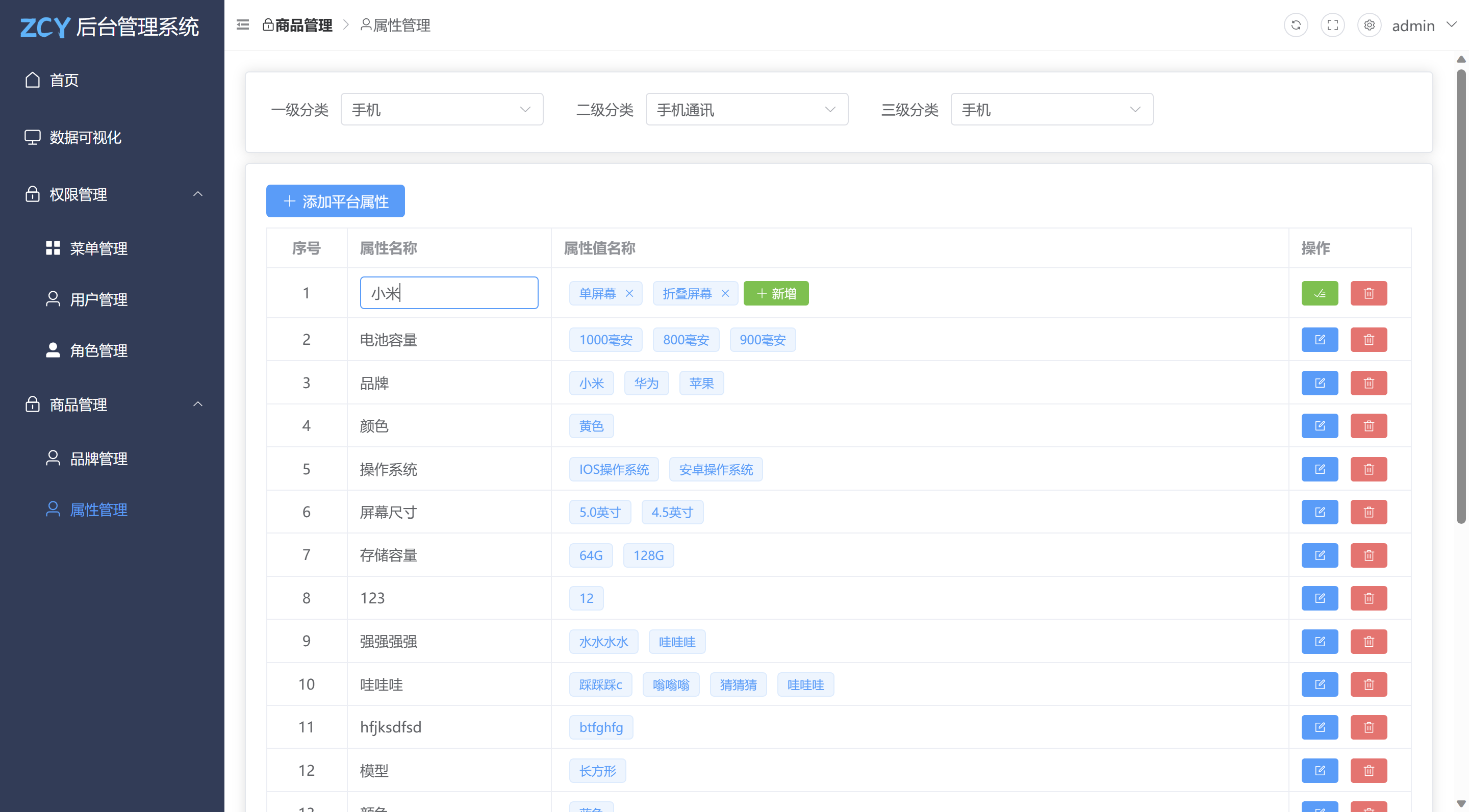Toggle fullscreen mode icon
Screen dimensions: 1469x812
coord(1333,25)
